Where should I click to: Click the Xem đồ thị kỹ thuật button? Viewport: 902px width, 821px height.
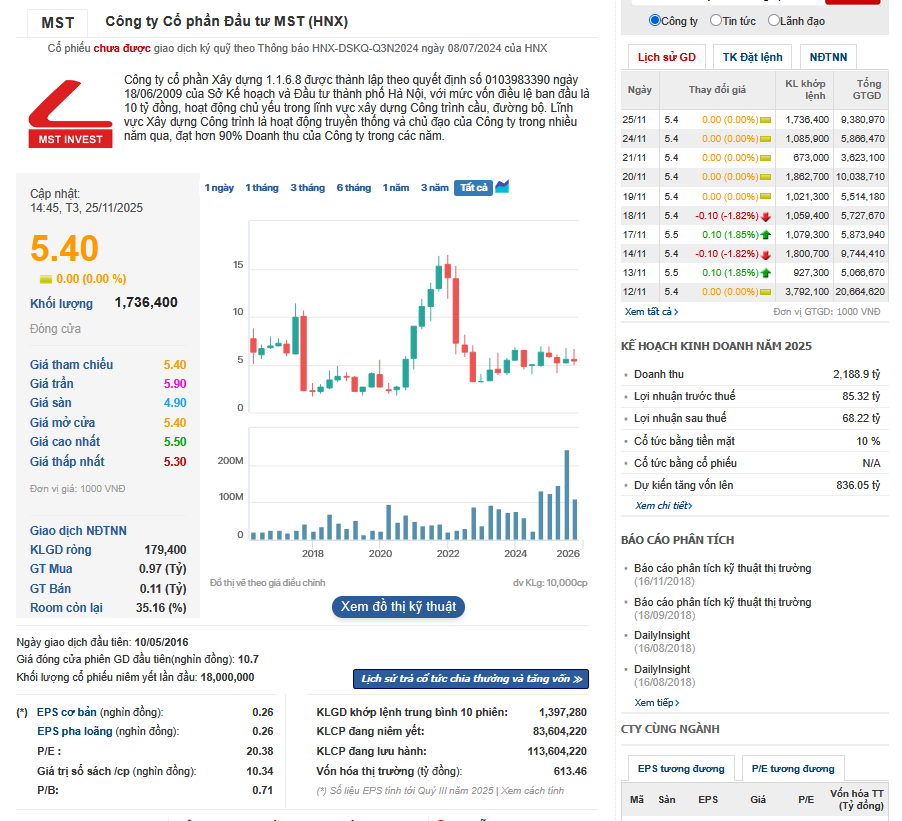pos(398,606)
